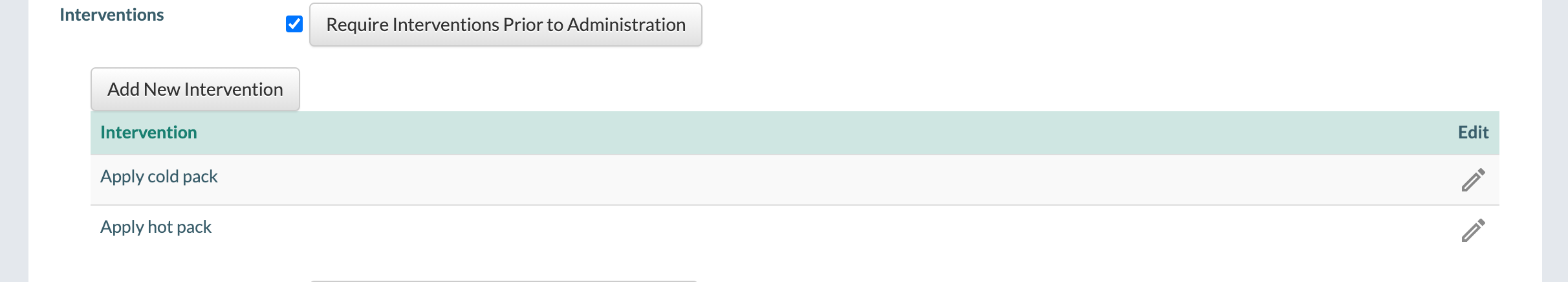Open the editor for the cold pack entry
Screen dimensions: 1568x282
(x=1473, y=180)
